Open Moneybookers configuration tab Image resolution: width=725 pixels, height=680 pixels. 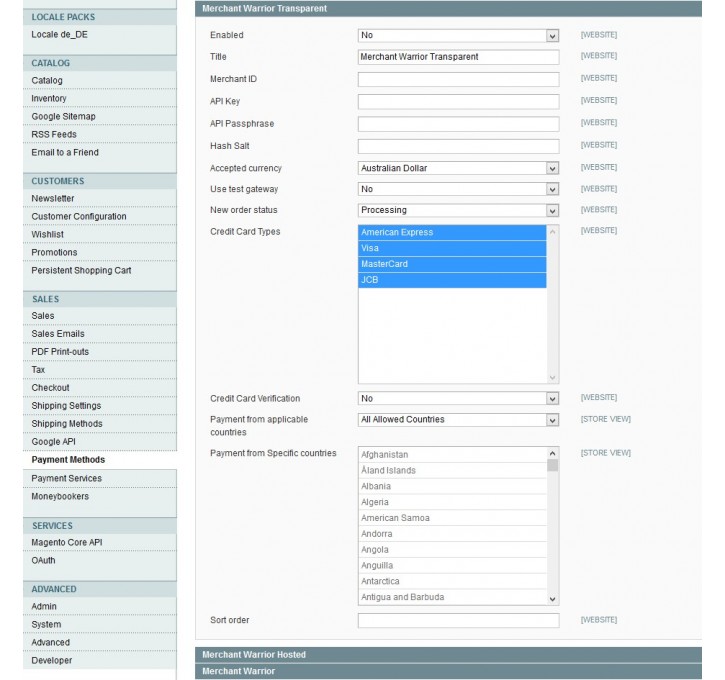point(99,496)
